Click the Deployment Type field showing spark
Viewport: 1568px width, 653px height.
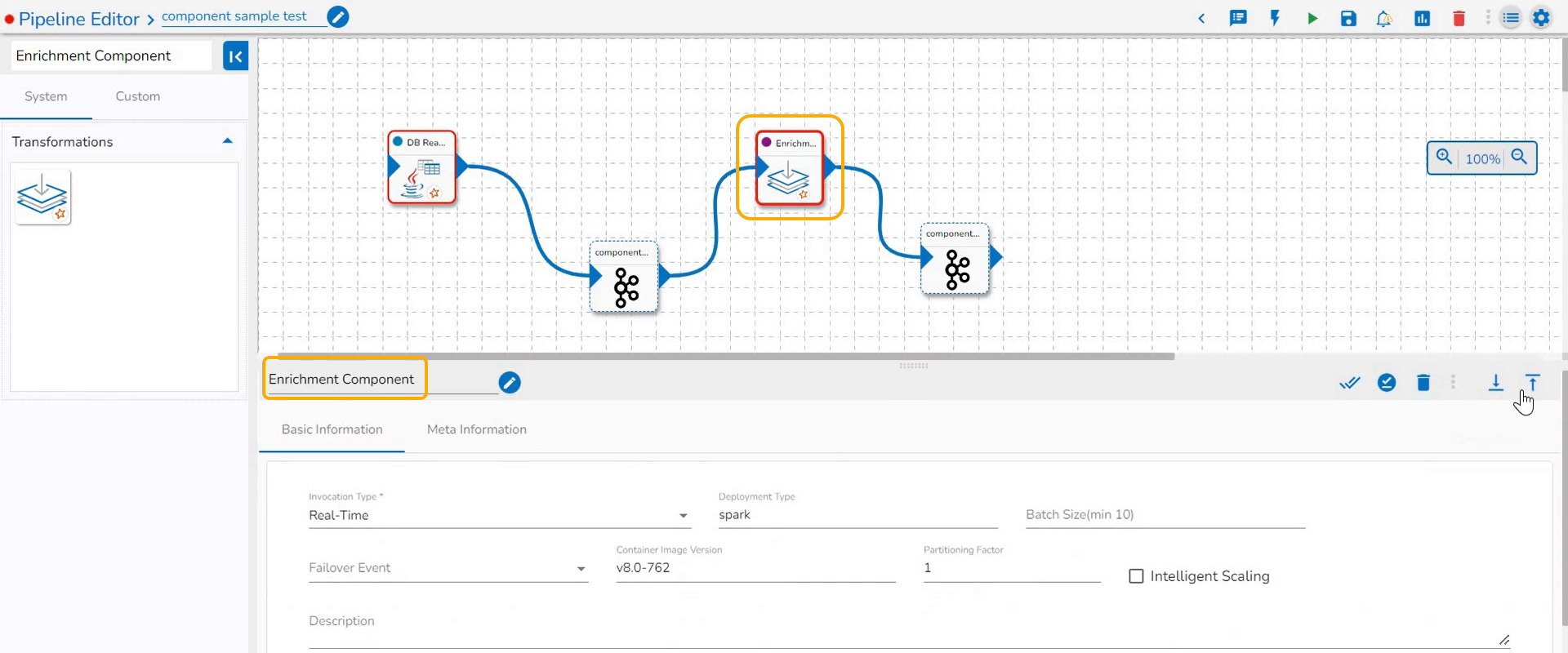coord(857,515)
